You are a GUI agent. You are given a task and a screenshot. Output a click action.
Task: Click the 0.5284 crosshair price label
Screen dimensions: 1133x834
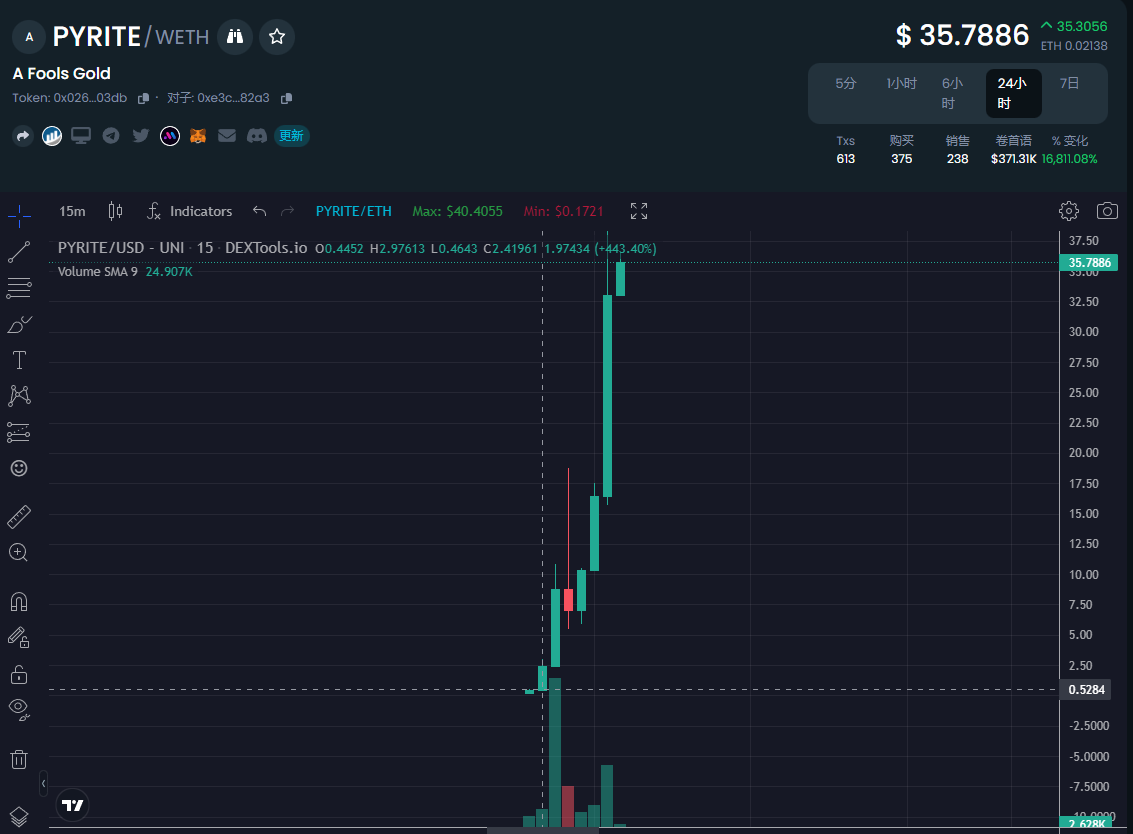1085,689
